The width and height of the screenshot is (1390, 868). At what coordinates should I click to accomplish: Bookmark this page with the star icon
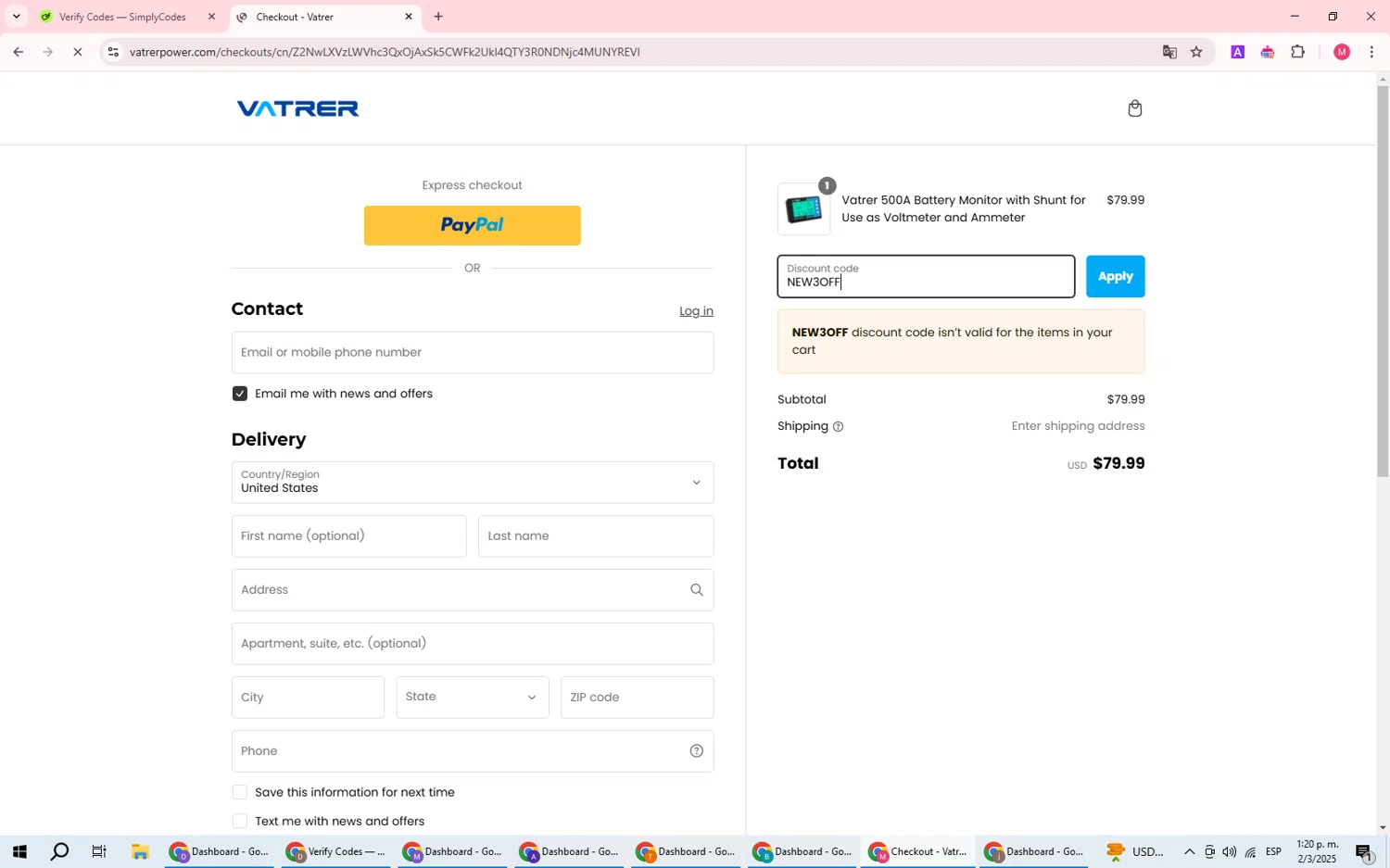tap(1196, 52)
